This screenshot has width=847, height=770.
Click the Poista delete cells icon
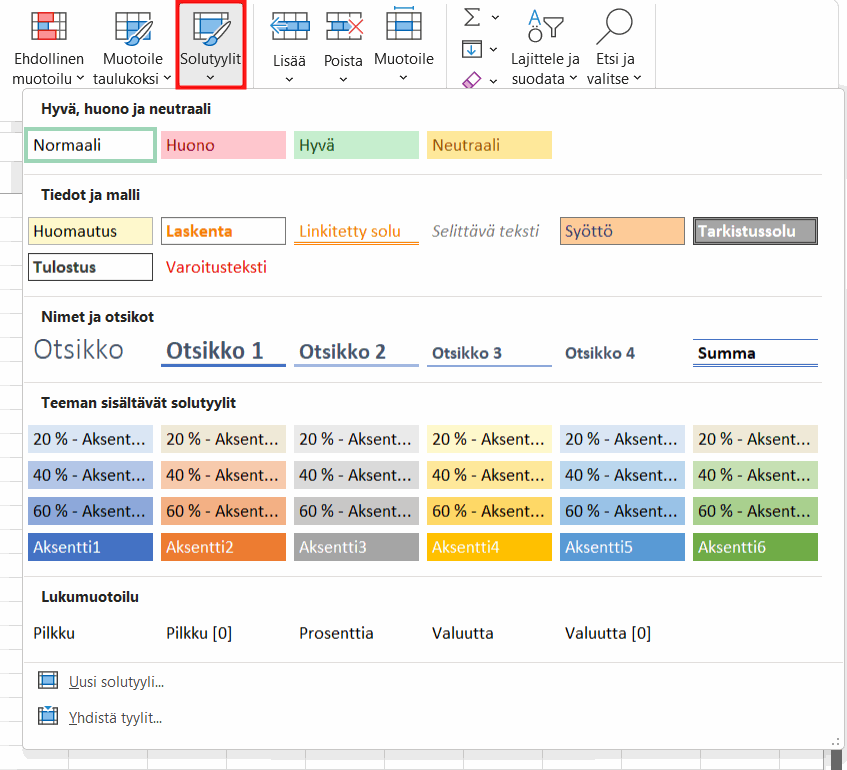click(x=344, y=26)
